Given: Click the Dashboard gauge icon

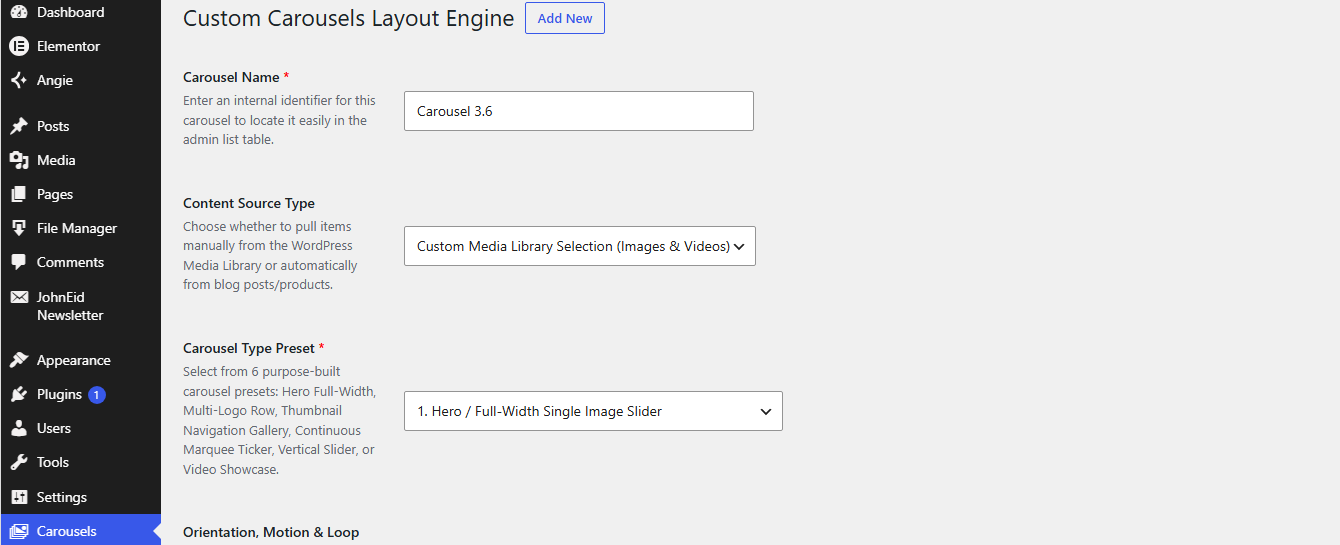Looking at the screenshot, I should pos(18,12).
